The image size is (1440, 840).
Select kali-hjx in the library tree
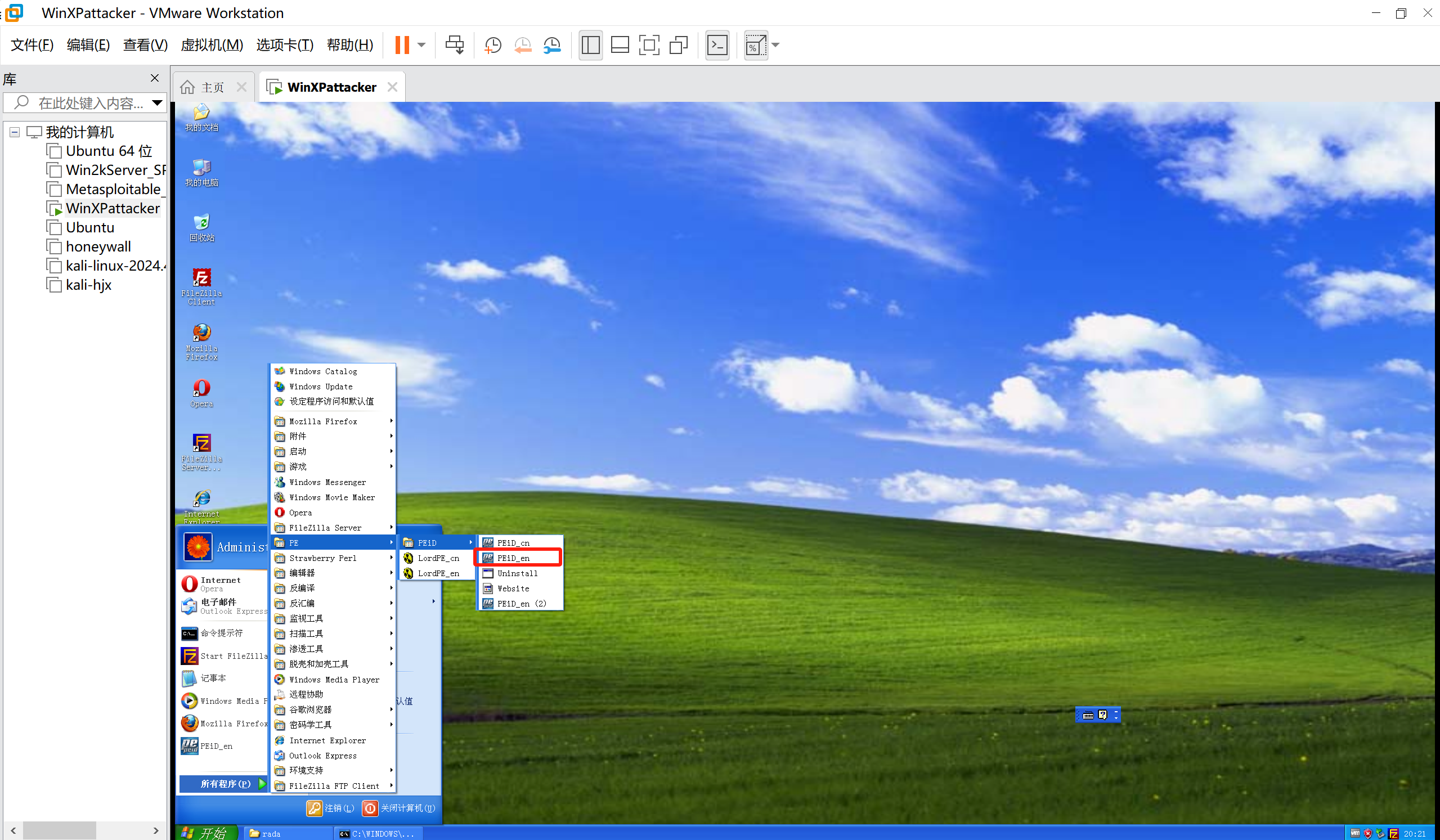(88, 285)
